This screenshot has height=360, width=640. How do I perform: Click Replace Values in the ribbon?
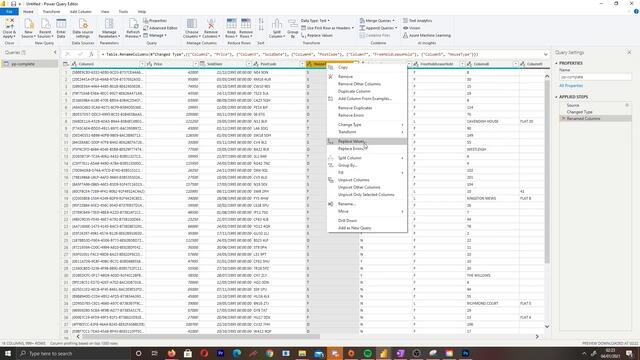point(317,36)
